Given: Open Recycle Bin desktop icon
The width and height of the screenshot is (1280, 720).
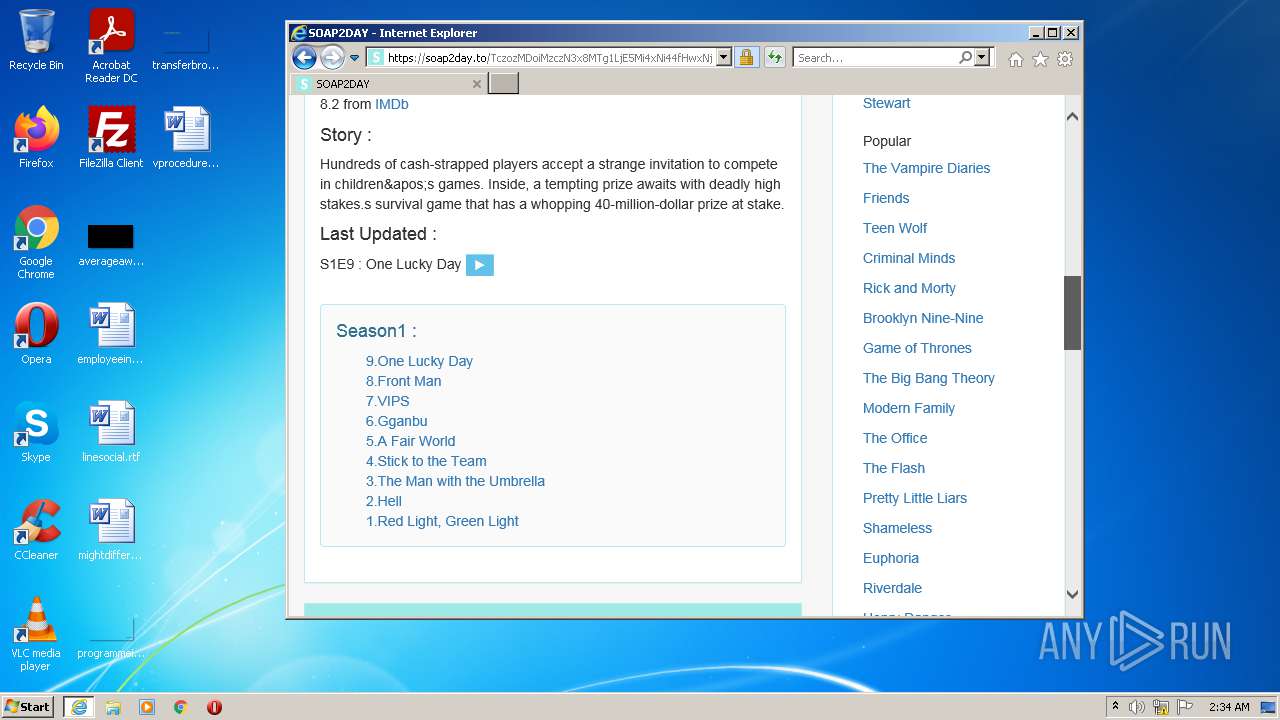Looking at the screenshot, I should click(36, 40).
